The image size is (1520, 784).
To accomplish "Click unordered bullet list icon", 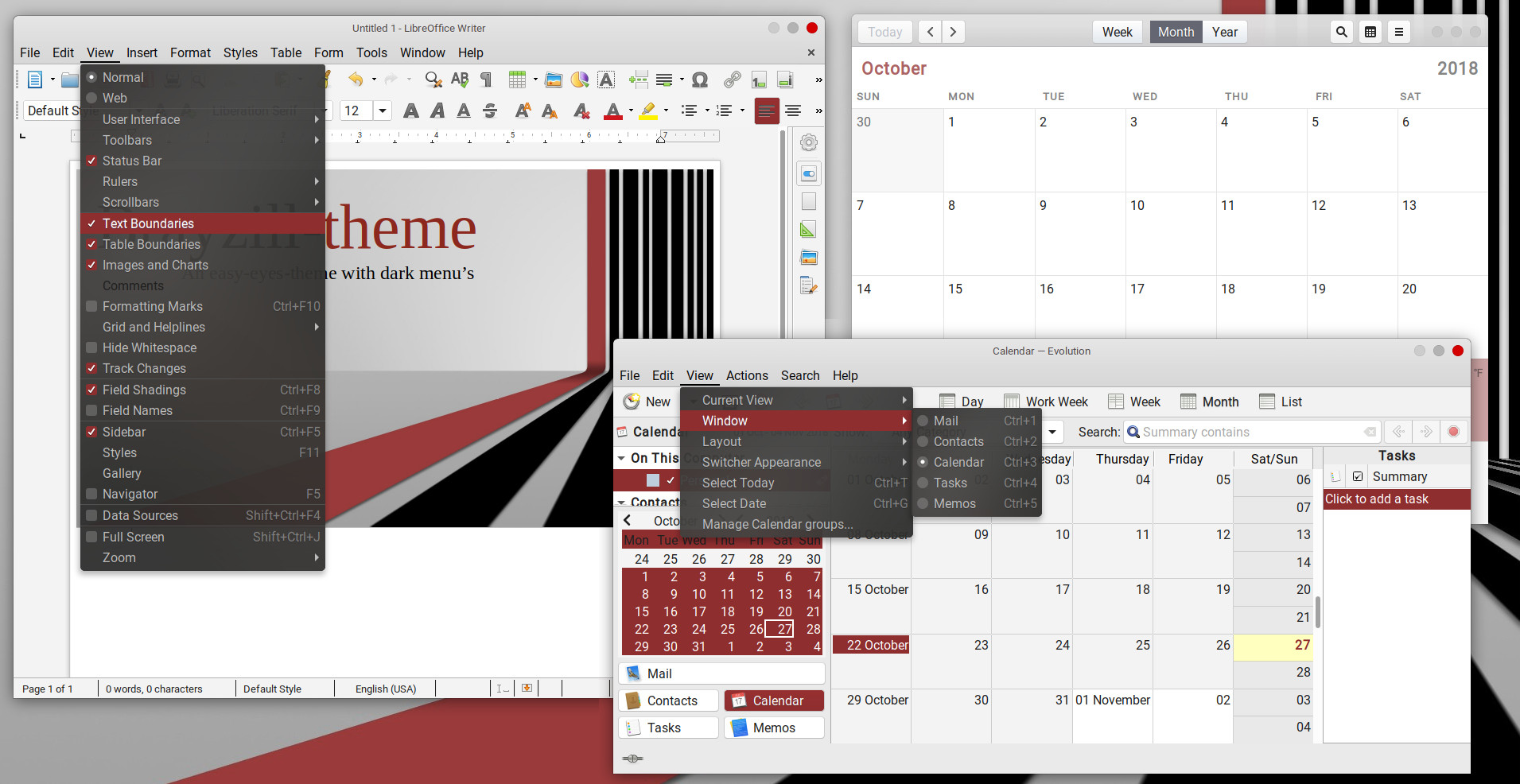I will [689, 111].
